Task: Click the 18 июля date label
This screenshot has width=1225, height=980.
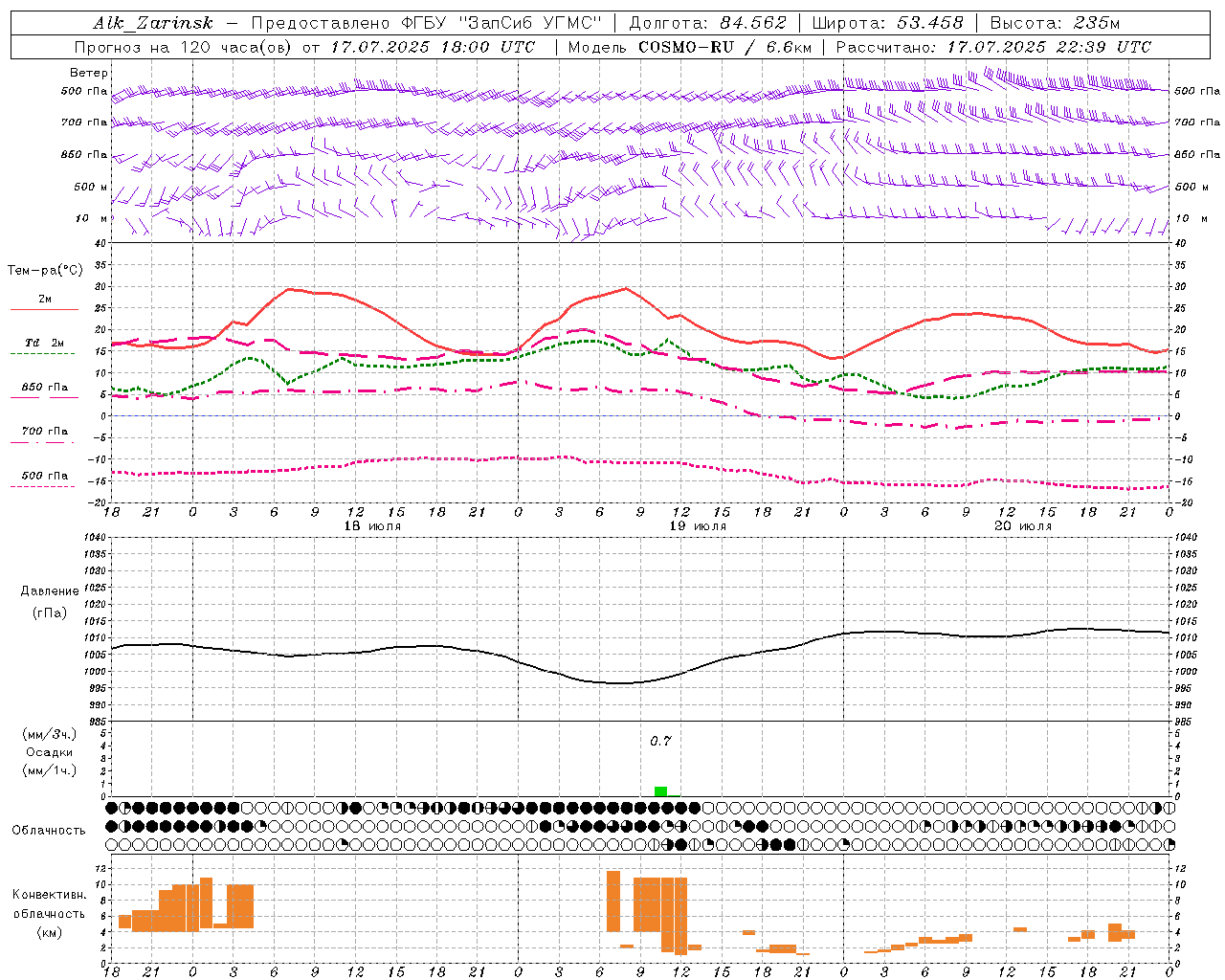Action: tap(372, 526)
